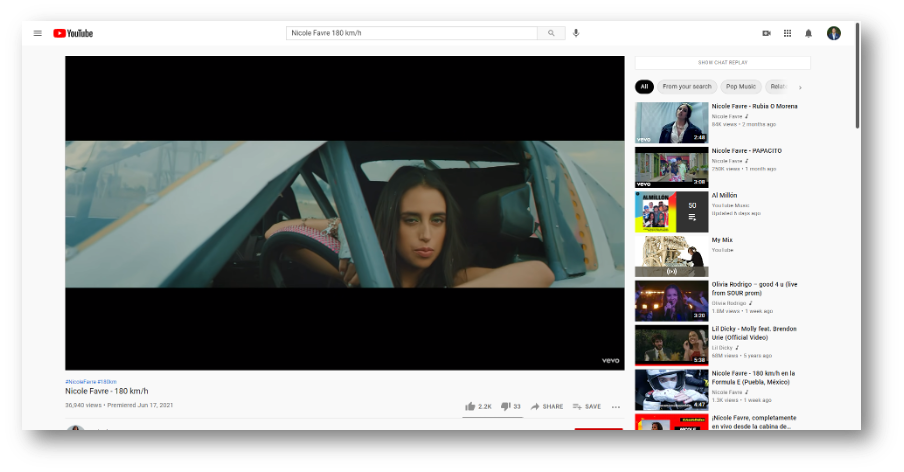The width and height of the screenshot is (904, 472).
Task: Click the Lil Dicky Molly video title
Action: (x=754, y=333)
